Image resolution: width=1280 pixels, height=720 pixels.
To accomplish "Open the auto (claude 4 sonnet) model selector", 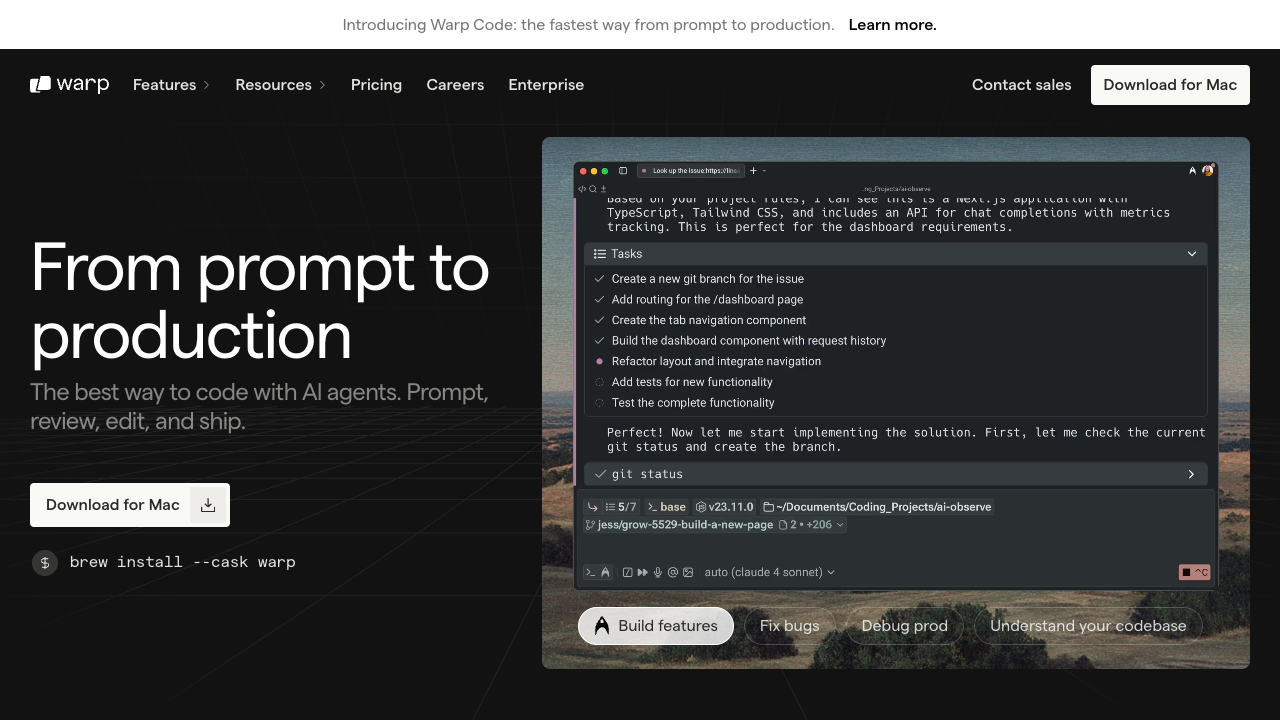I will point(769,572).
